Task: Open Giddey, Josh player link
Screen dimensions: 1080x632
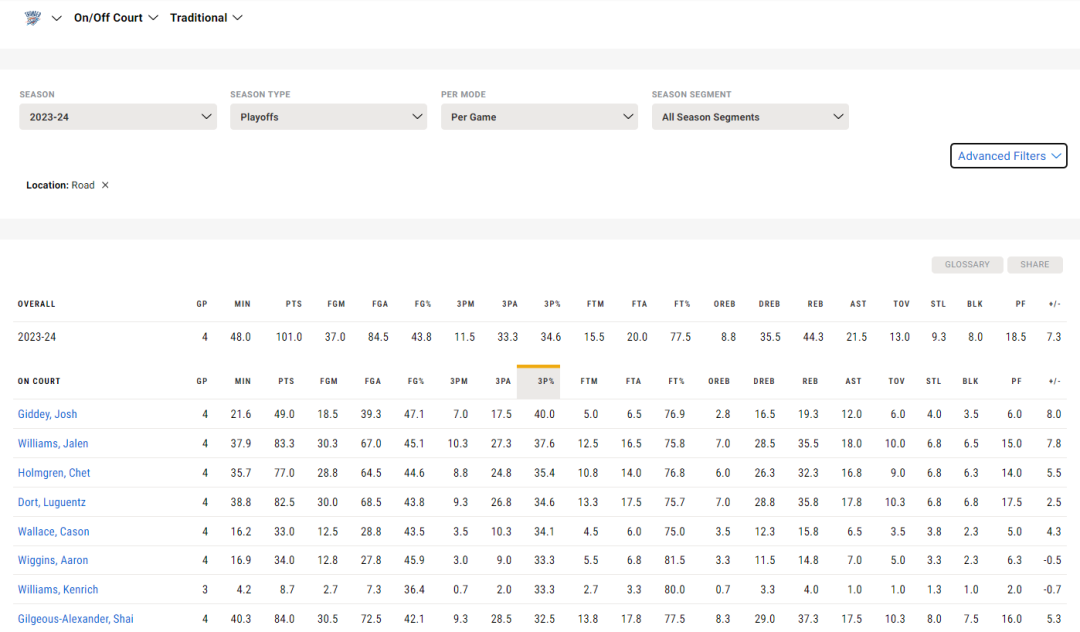Action: point(48,414)
